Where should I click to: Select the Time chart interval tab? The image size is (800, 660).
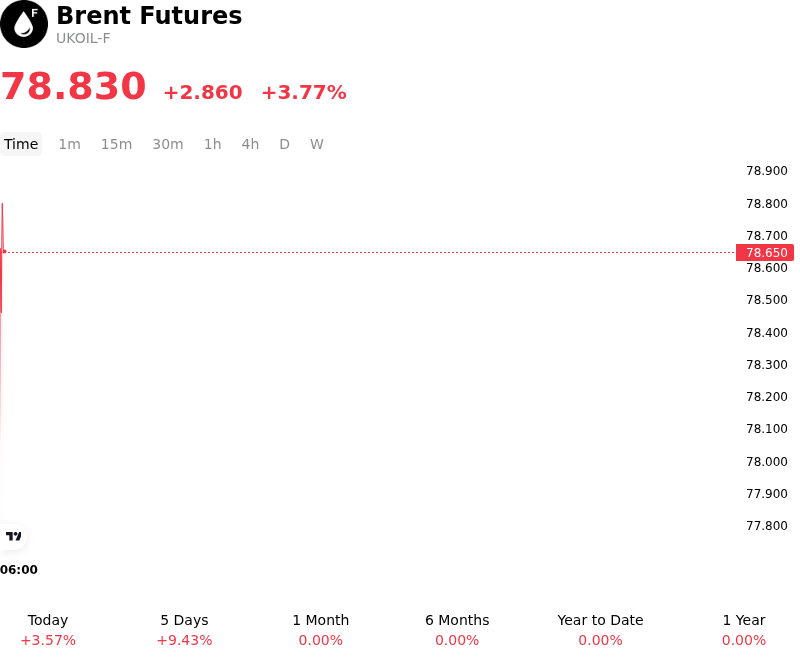click(21, 144)
